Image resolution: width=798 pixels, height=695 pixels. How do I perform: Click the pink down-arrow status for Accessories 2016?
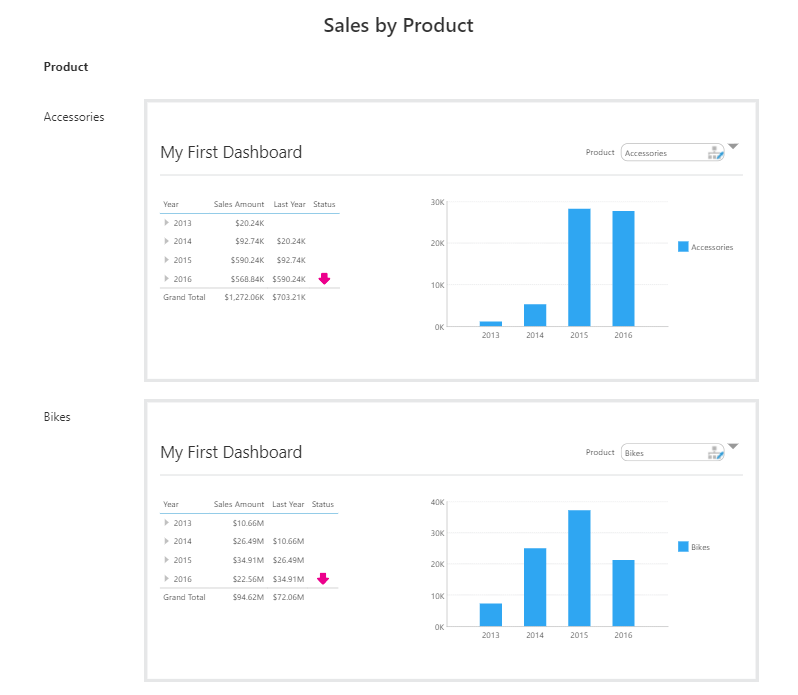coord(324,279)
